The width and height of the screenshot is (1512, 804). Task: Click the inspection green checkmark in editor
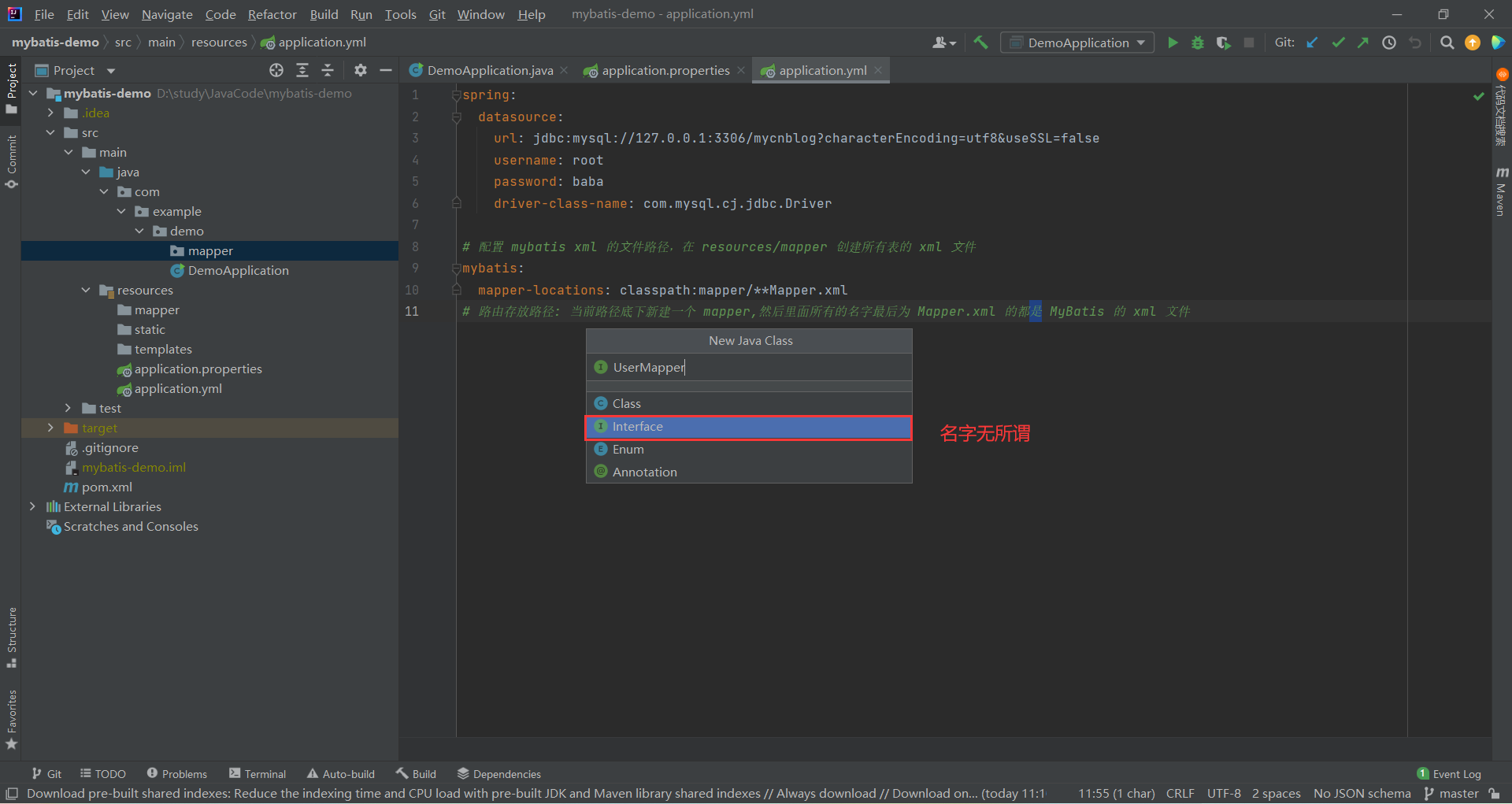point(1479,96)
